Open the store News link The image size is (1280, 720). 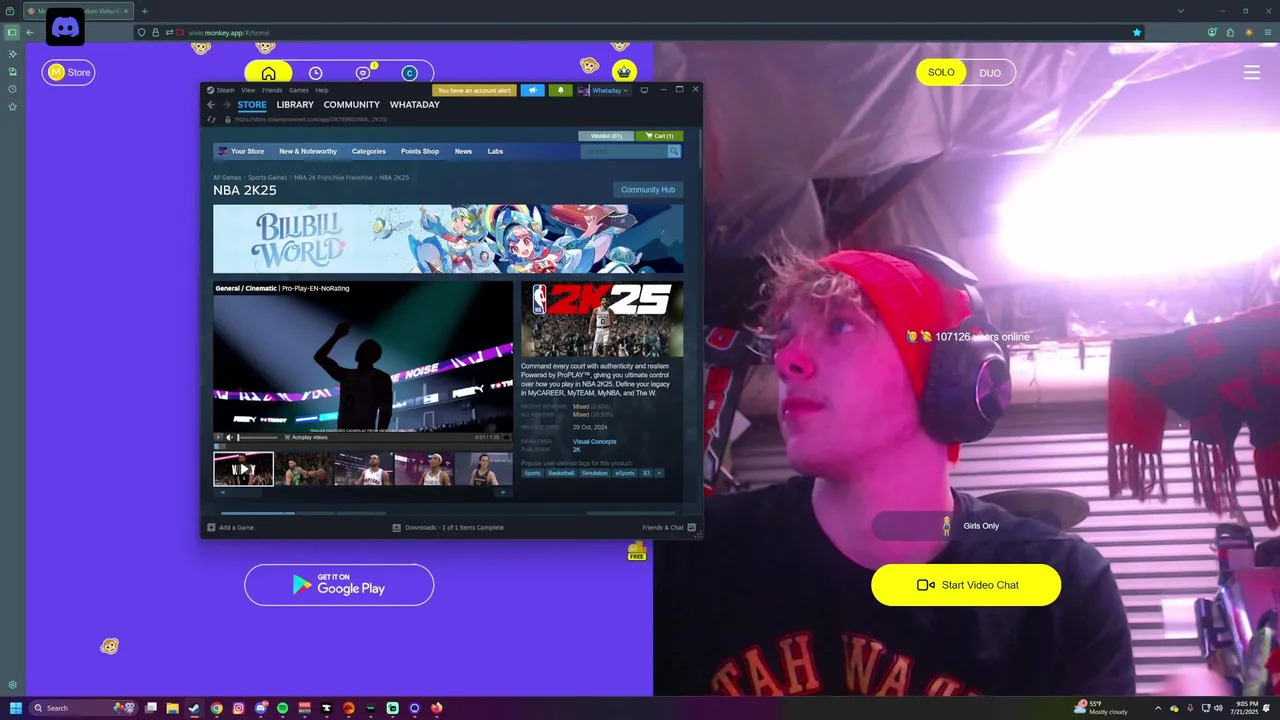[x=463, y=151]
